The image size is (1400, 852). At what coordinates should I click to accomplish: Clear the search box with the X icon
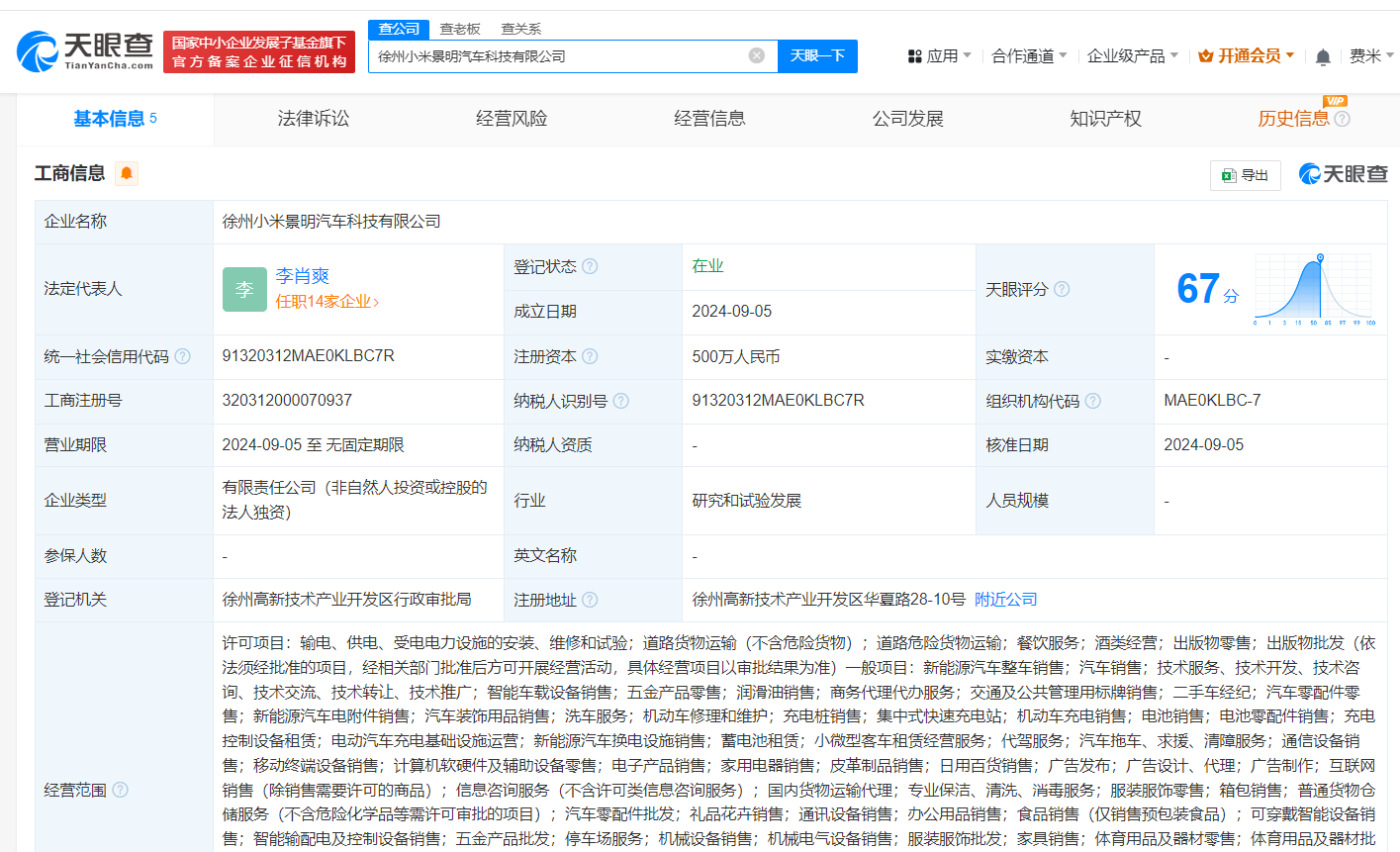tap(758, 55)
